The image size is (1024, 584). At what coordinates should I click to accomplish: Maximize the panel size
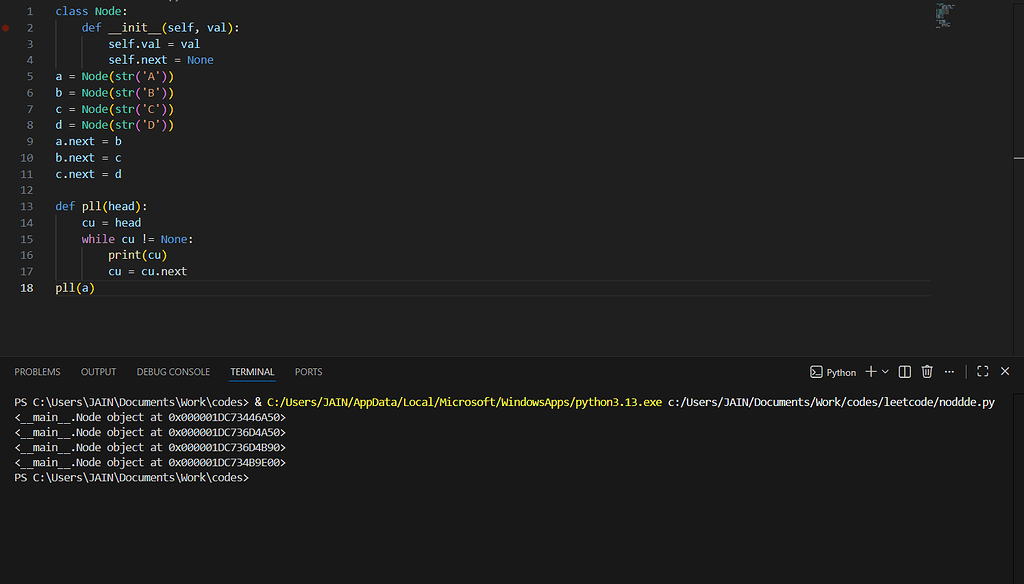pos(982,371)
